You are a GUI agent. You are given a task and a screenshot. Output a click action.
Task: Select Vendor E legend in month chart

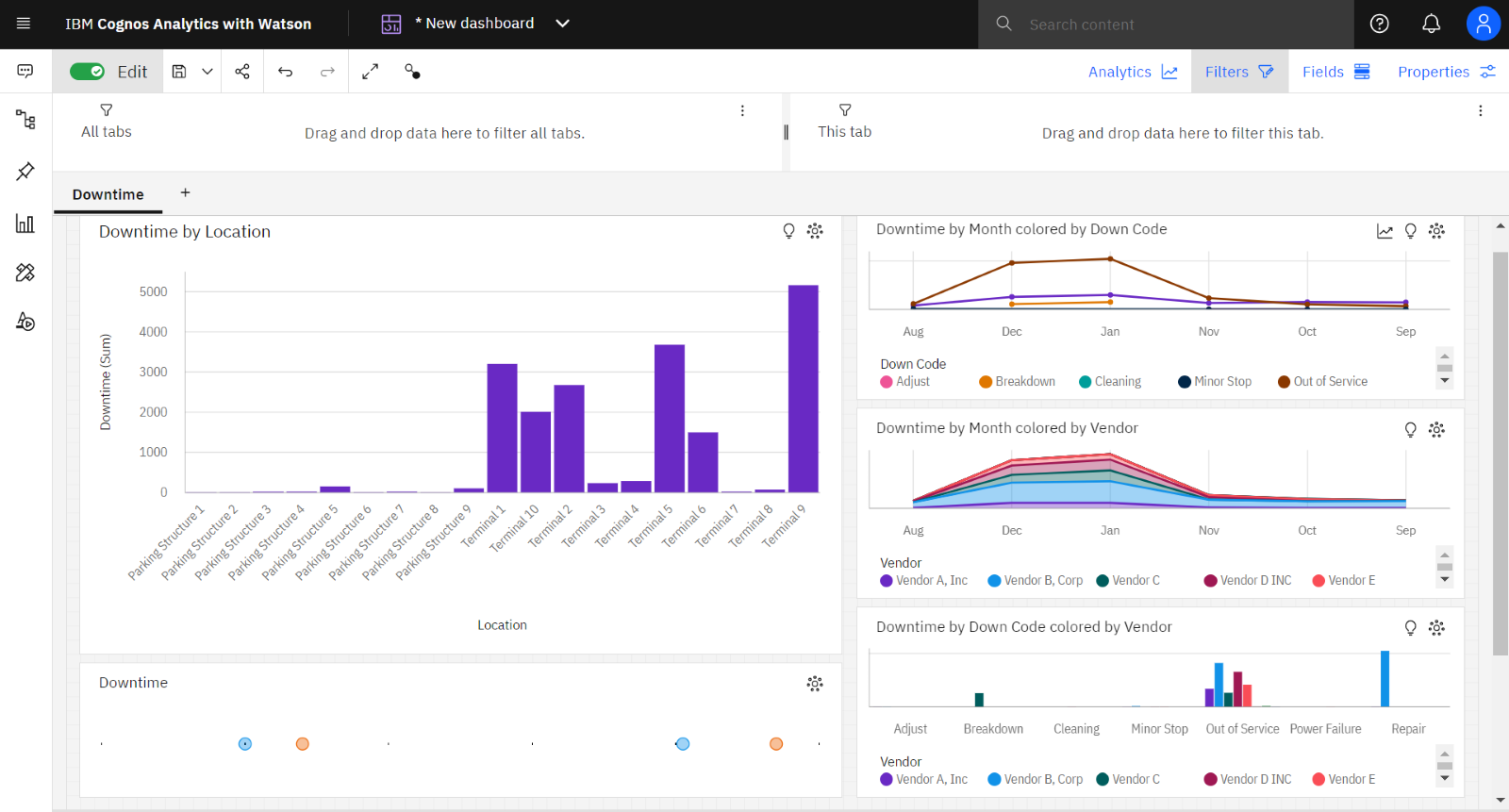[x=1344, y=581]
